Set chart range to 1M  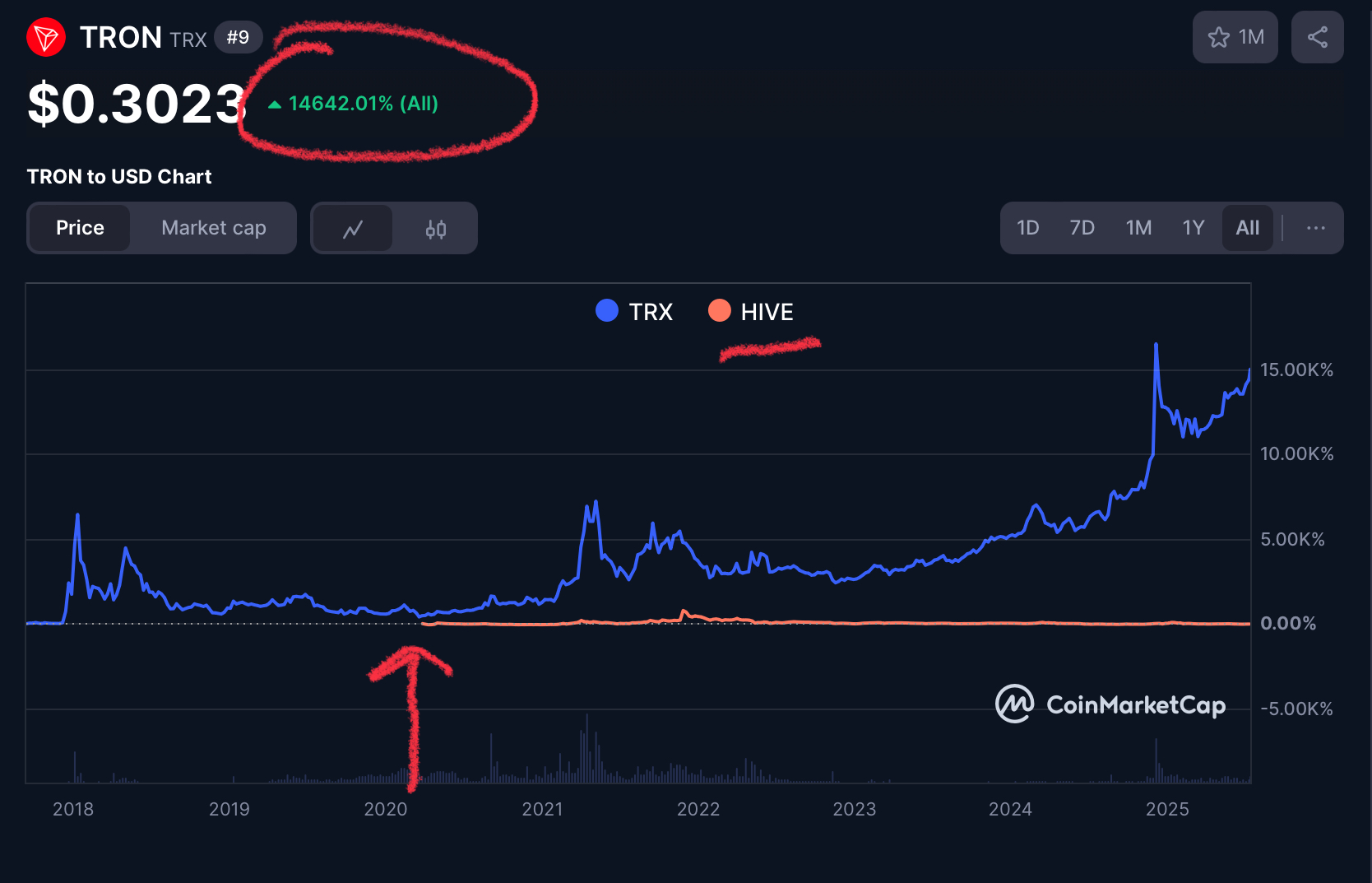click(x=1138, y=228)
